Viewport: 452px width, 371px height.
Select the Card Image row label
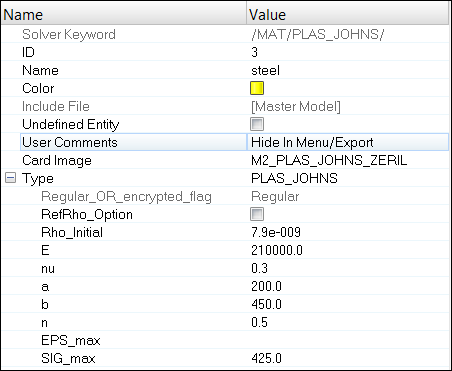[x=57, y=160]
